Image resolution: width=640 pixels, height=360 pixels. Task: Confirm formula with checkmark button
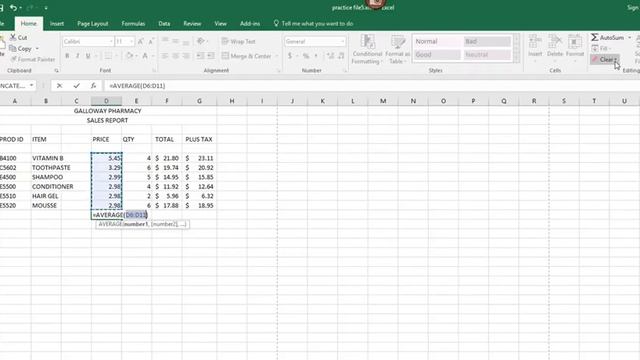point(76,86)
